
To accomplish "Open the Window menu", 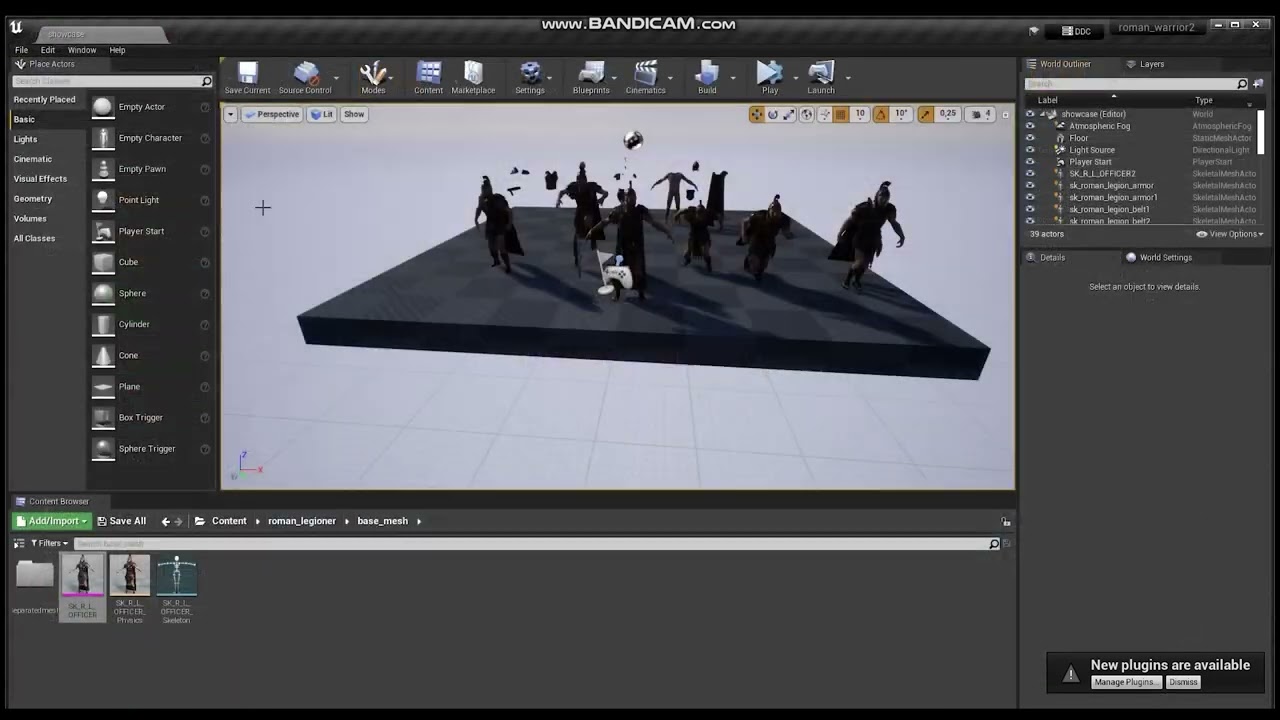I will click(x=82, y=50).
